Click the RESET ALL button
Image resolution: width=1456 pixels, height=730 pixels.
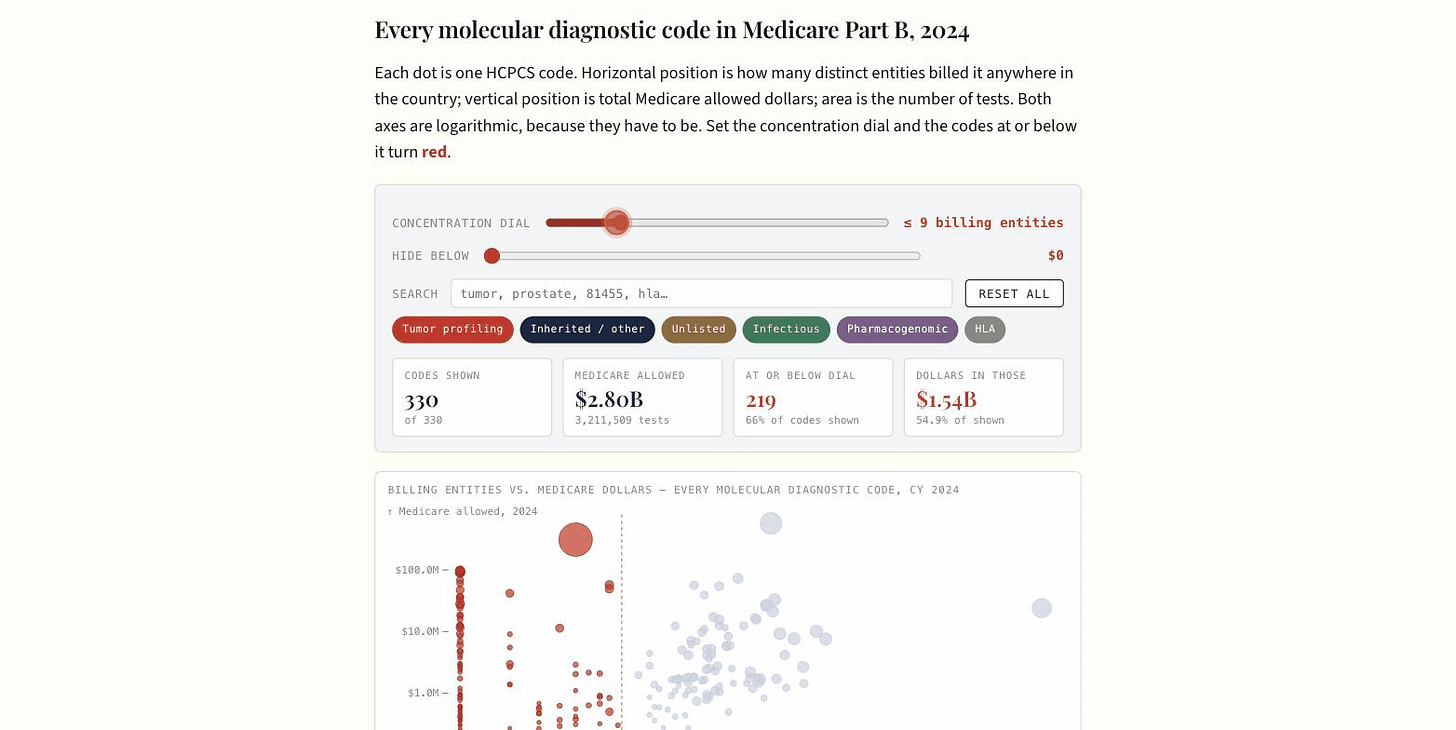(x=1014, y=294)
